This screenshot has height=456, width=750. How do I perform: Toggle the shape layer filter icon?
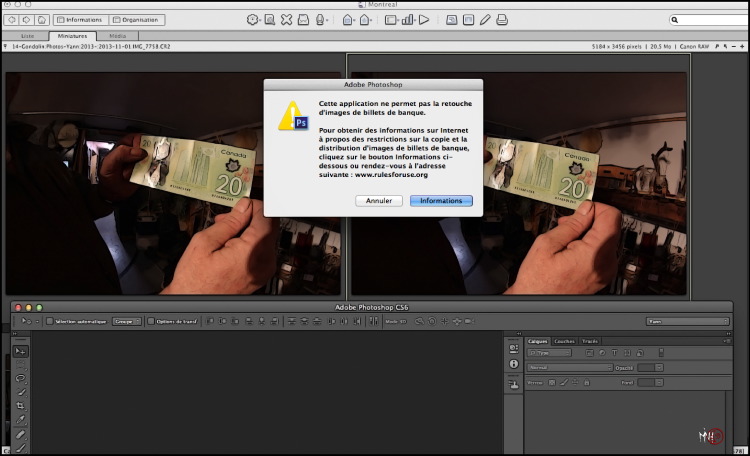click(x=627, y=353)
